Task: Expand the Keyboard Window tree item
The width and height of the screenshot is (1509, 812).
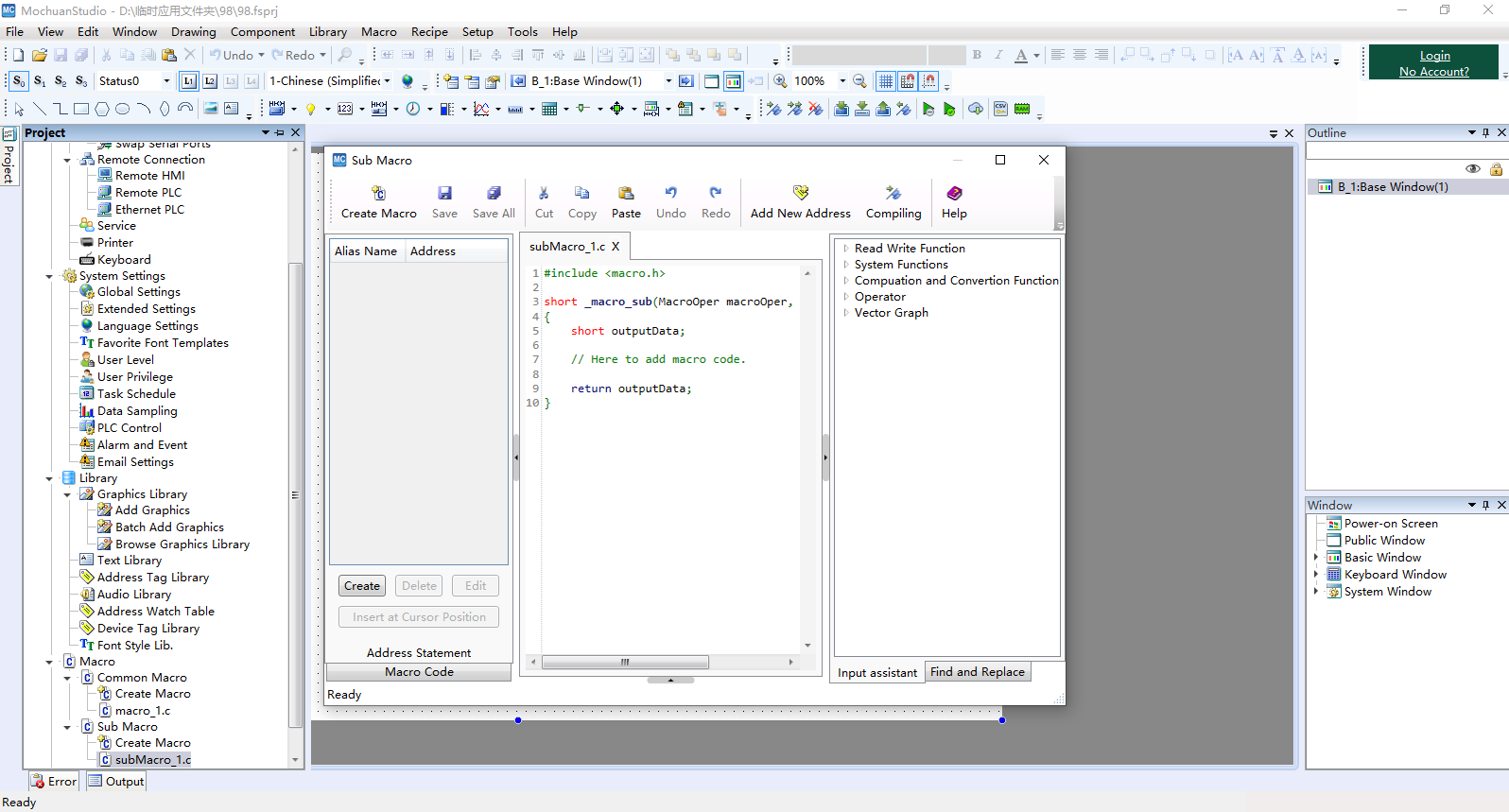Action: 1315,575
